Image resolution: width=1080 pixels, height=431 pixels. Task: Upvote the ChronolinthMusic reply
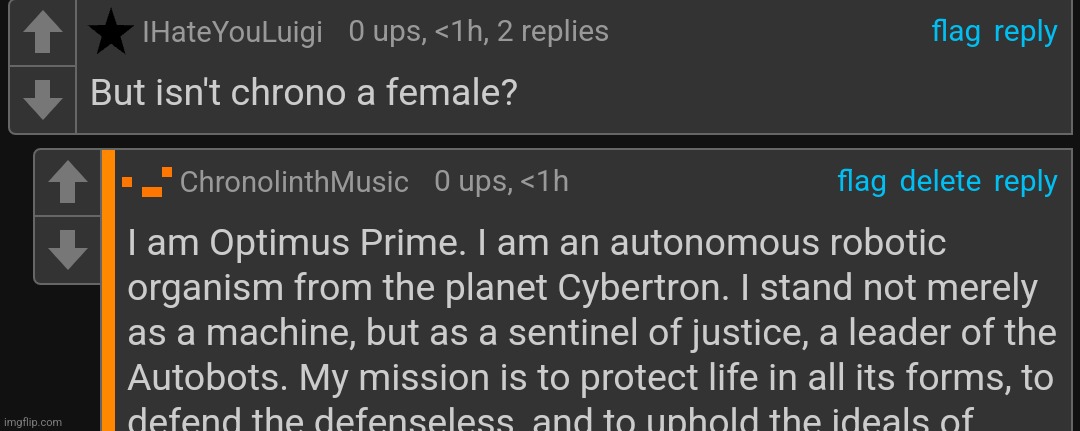point(68,182)
